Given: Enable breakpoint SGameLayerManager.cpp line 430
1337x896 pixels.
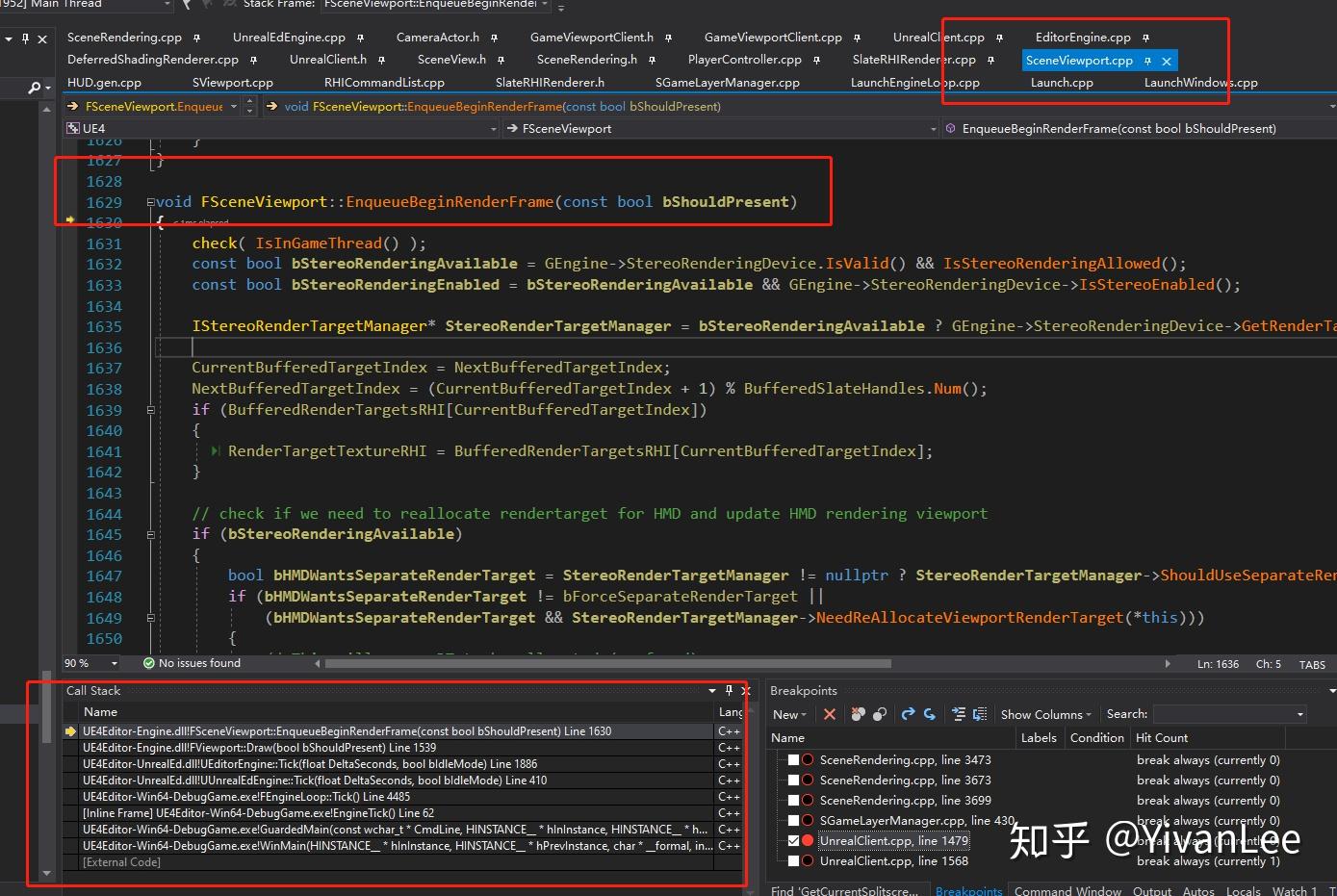Looking at the screenshot, I should (793, 820).
